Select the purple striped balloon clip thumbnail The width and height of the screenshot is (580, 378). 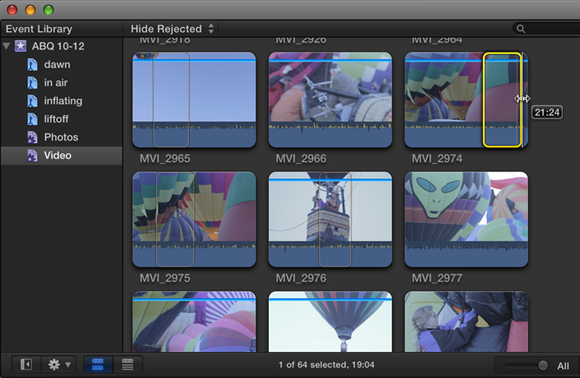[194, 321]
